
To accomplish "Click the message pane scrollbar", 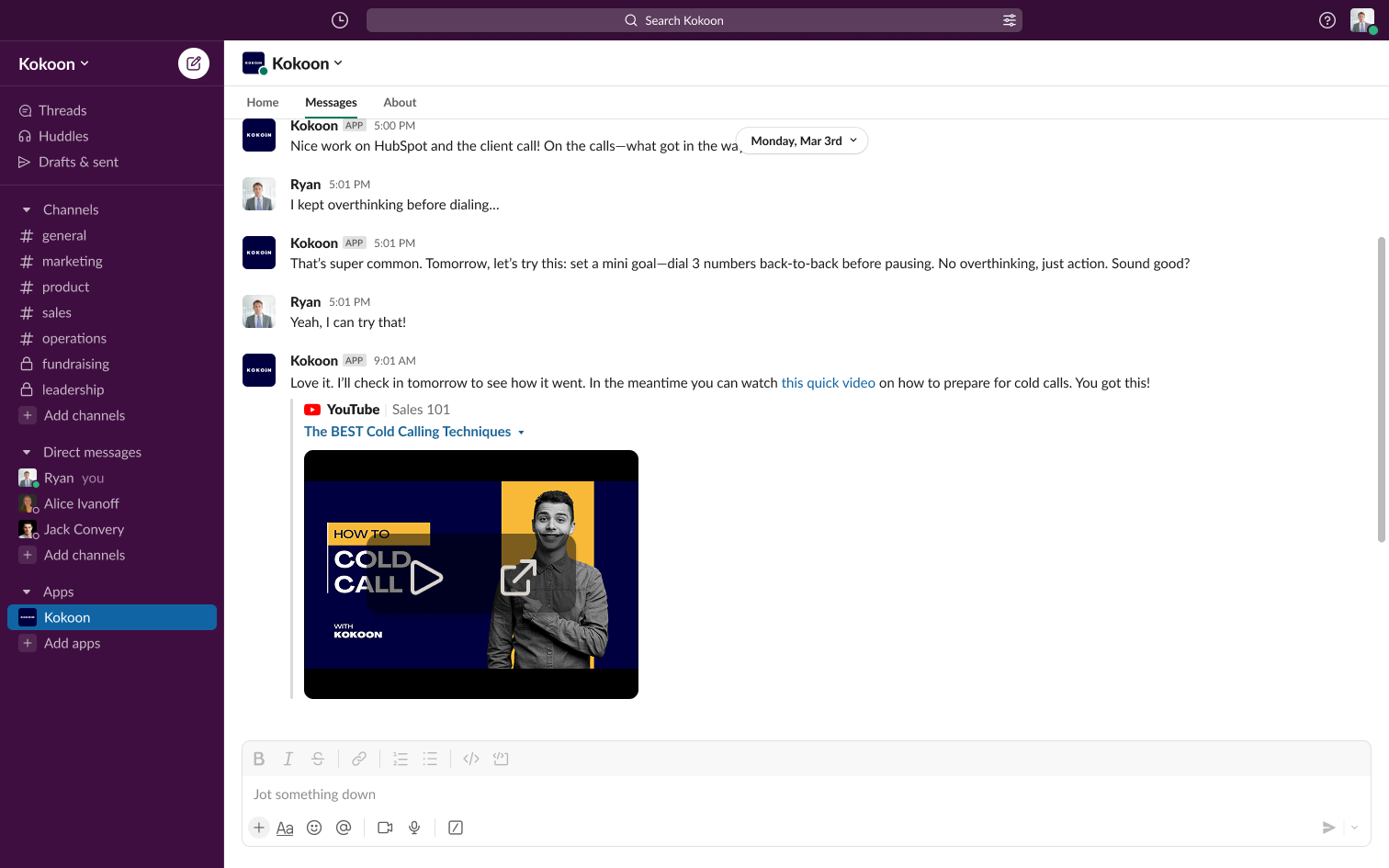I will (x=1381, y=389).
